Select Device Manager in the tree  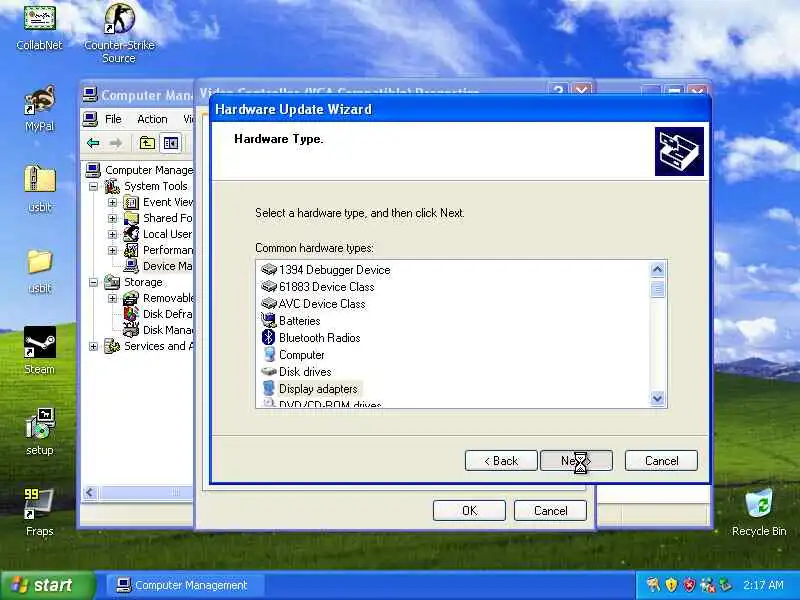point(167,266)
